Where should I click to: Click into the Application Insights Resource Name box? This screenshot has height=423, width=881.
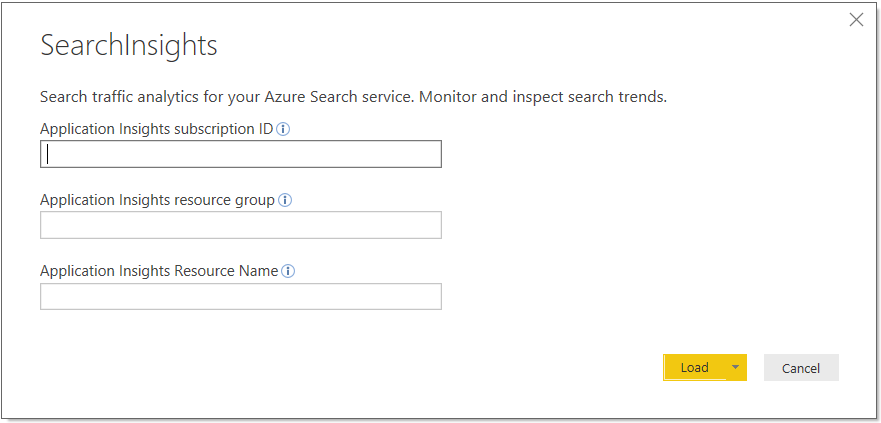click(240, 296)
